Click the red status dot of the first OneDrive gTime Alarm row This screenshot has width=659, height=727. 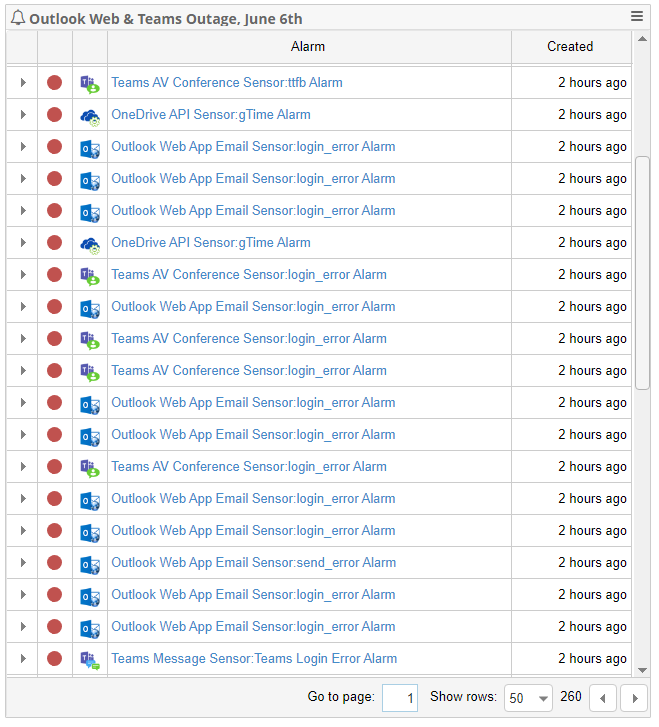(54, 115)
